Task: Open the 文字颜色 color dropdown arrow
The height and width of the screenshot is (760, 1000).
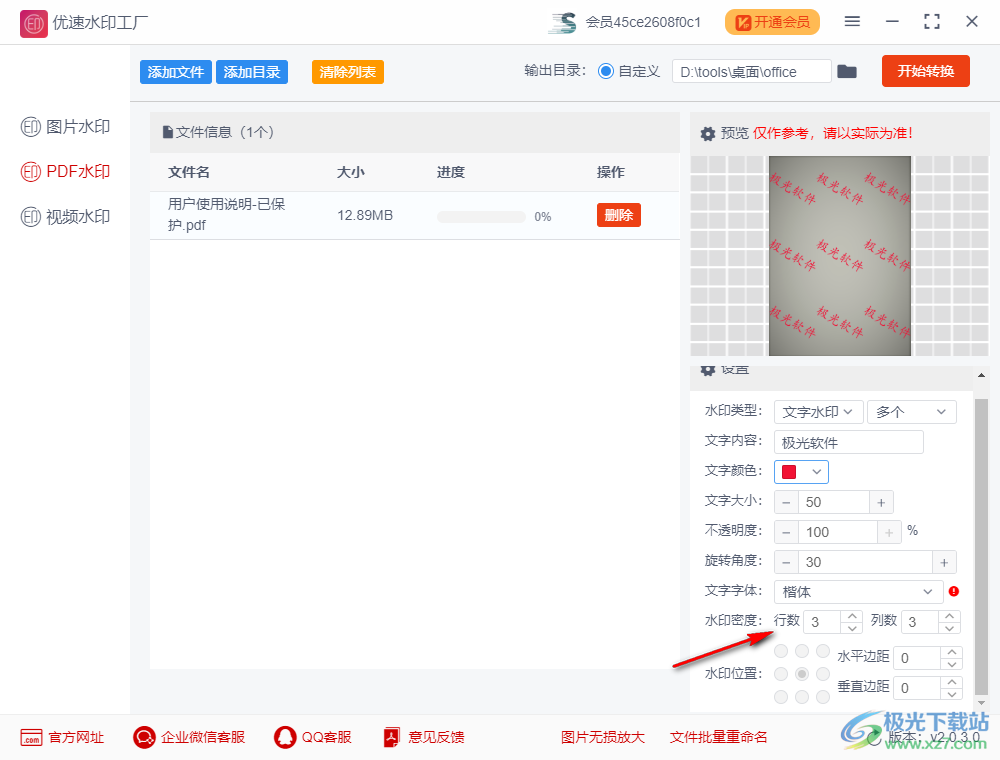Action: coord(815,471)
